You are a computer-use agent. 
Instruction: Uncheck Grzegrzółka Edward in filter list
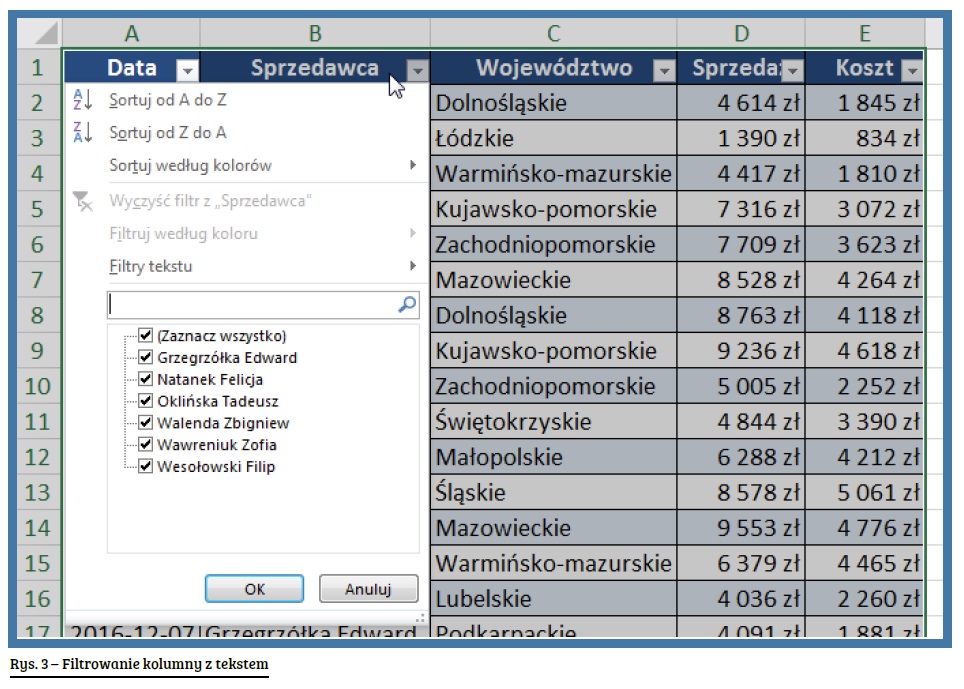[146, 357]
